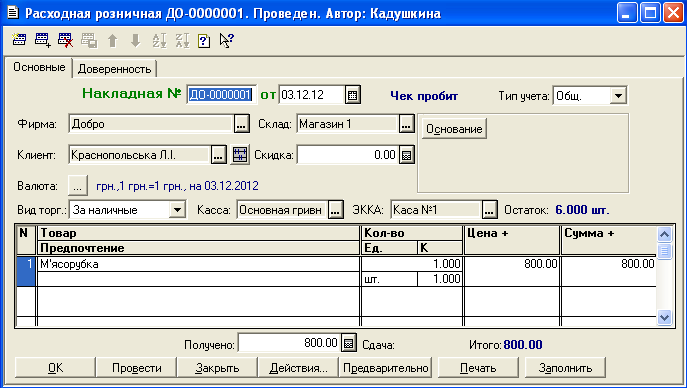Click the Цена + column header
Viewport: 687px width, 388px height.
tap(512, 240)
